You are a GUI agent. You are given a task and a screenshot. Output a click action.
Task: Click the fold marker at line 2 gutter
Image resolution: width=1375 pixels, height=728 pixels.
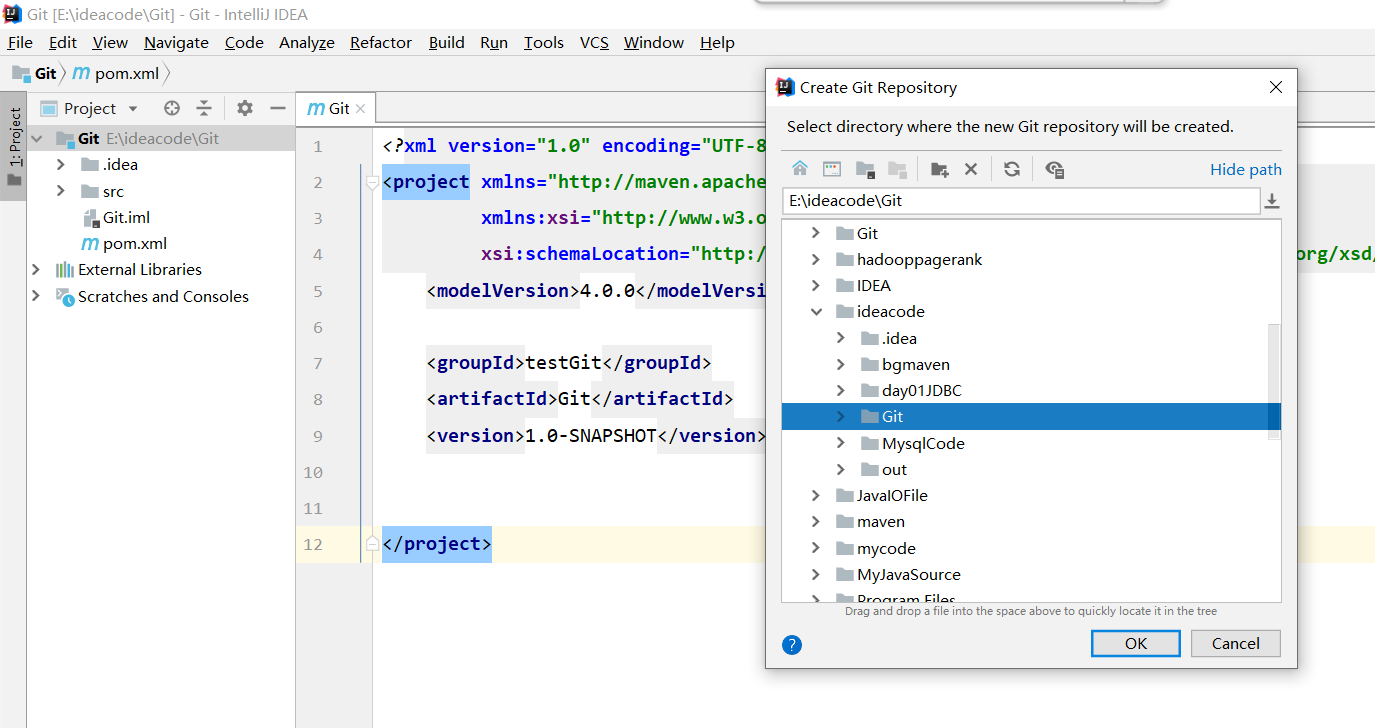click(x=372, y=182)
